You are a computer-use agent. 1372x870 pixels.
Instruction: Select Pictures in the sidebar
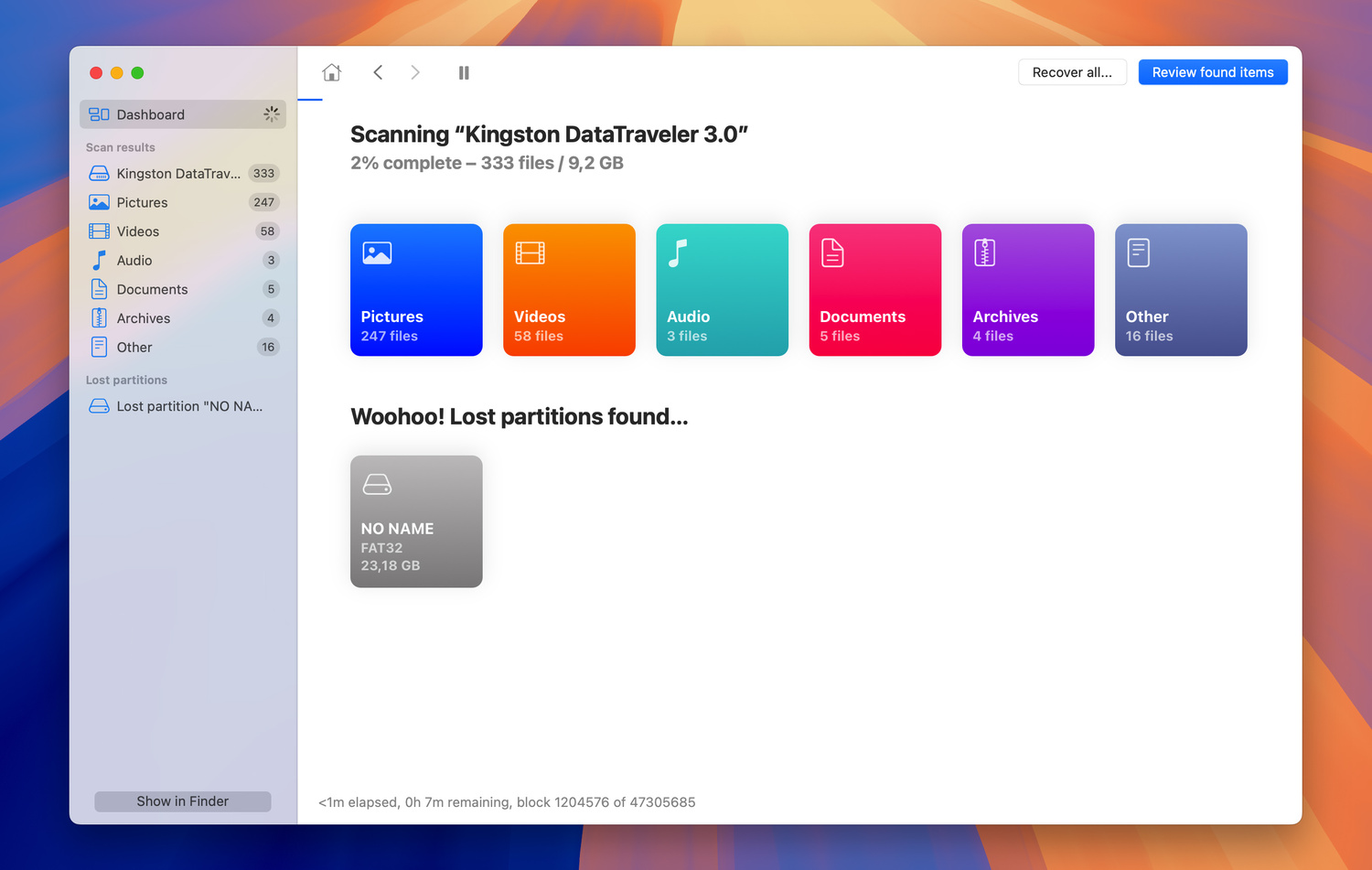pyautogui.click(x=183, y=202)
